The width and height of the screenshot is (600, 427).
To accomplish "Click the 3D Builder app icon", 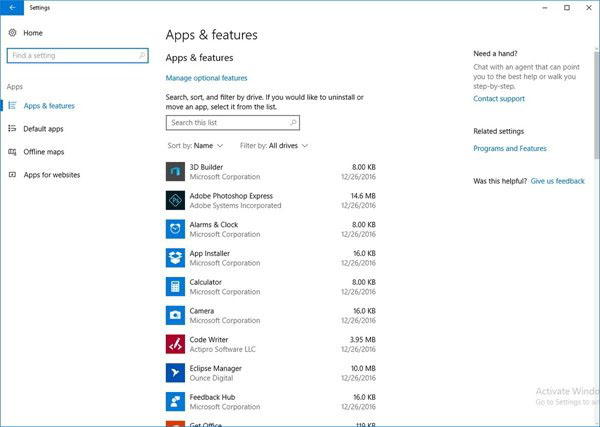I will 174,171.
